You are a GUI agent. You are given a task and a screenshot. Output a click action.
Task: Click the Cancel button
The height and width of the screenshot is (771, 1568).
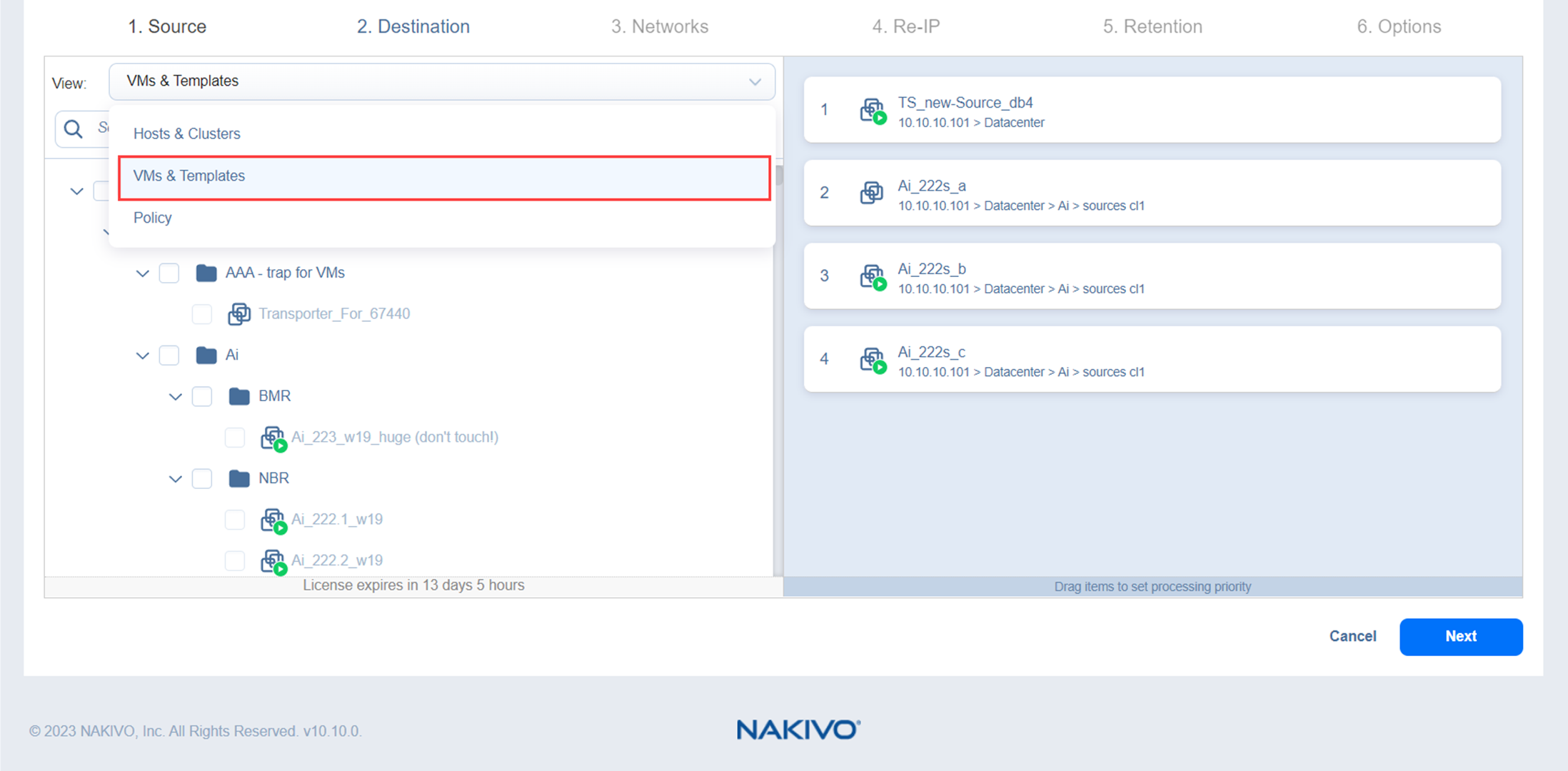tap(1352, 636)
